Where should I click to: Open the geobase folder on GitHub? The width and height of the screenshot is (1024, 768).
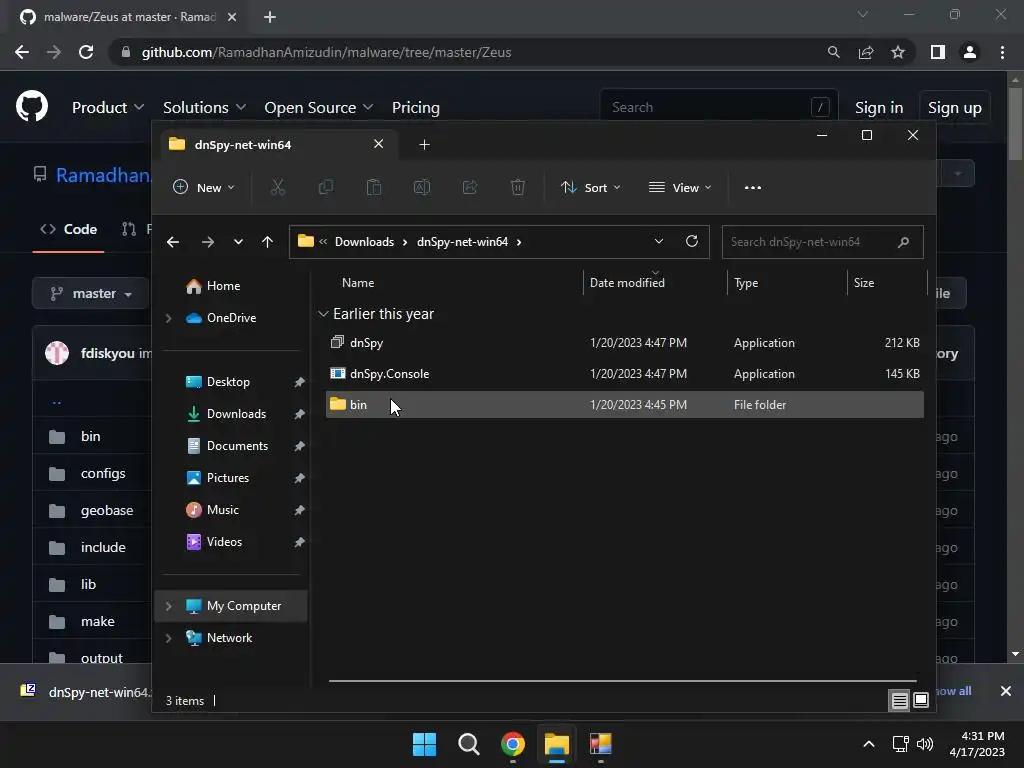(107, 511)
